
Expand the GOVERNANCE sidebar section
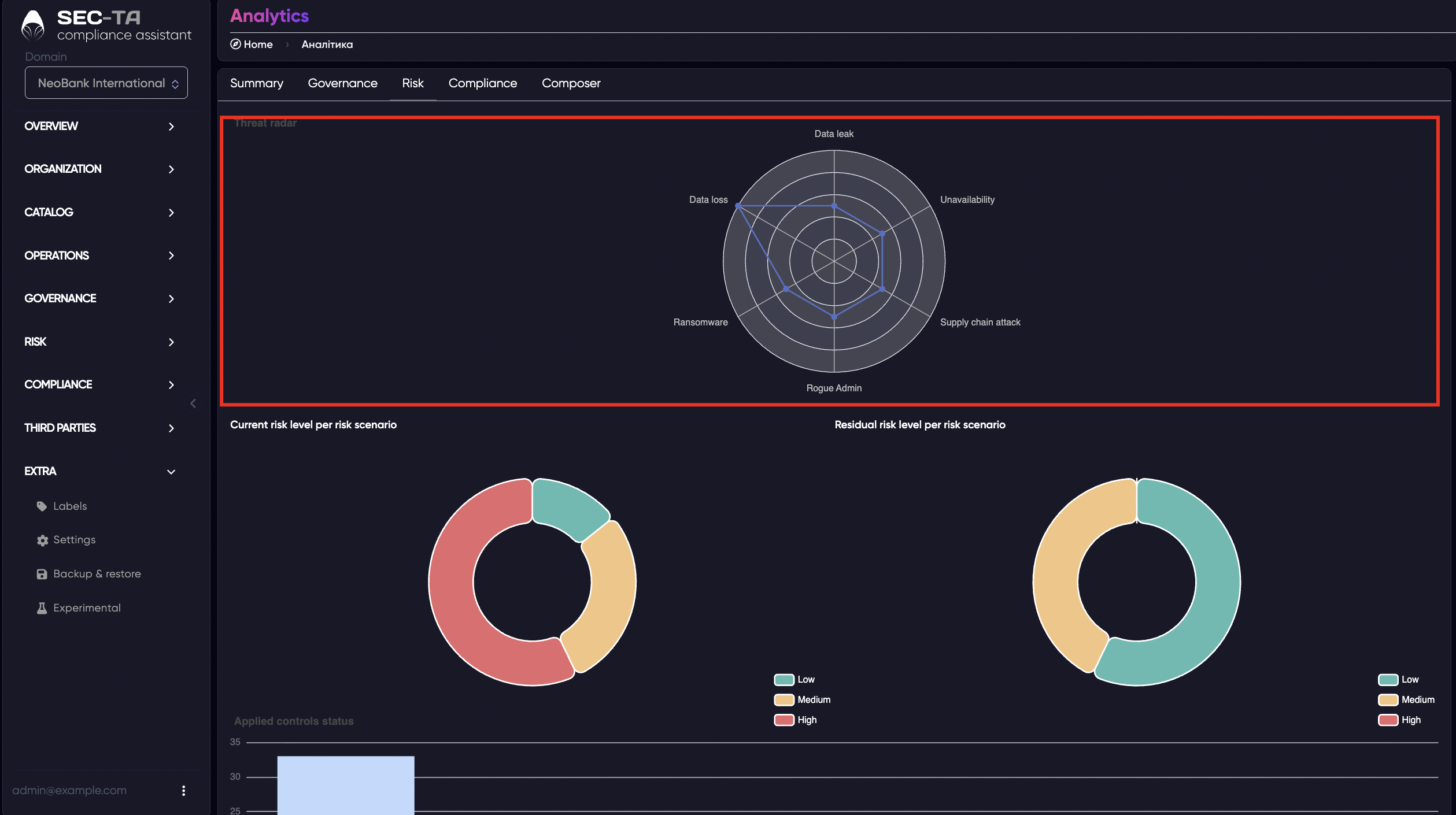point(99,298)
